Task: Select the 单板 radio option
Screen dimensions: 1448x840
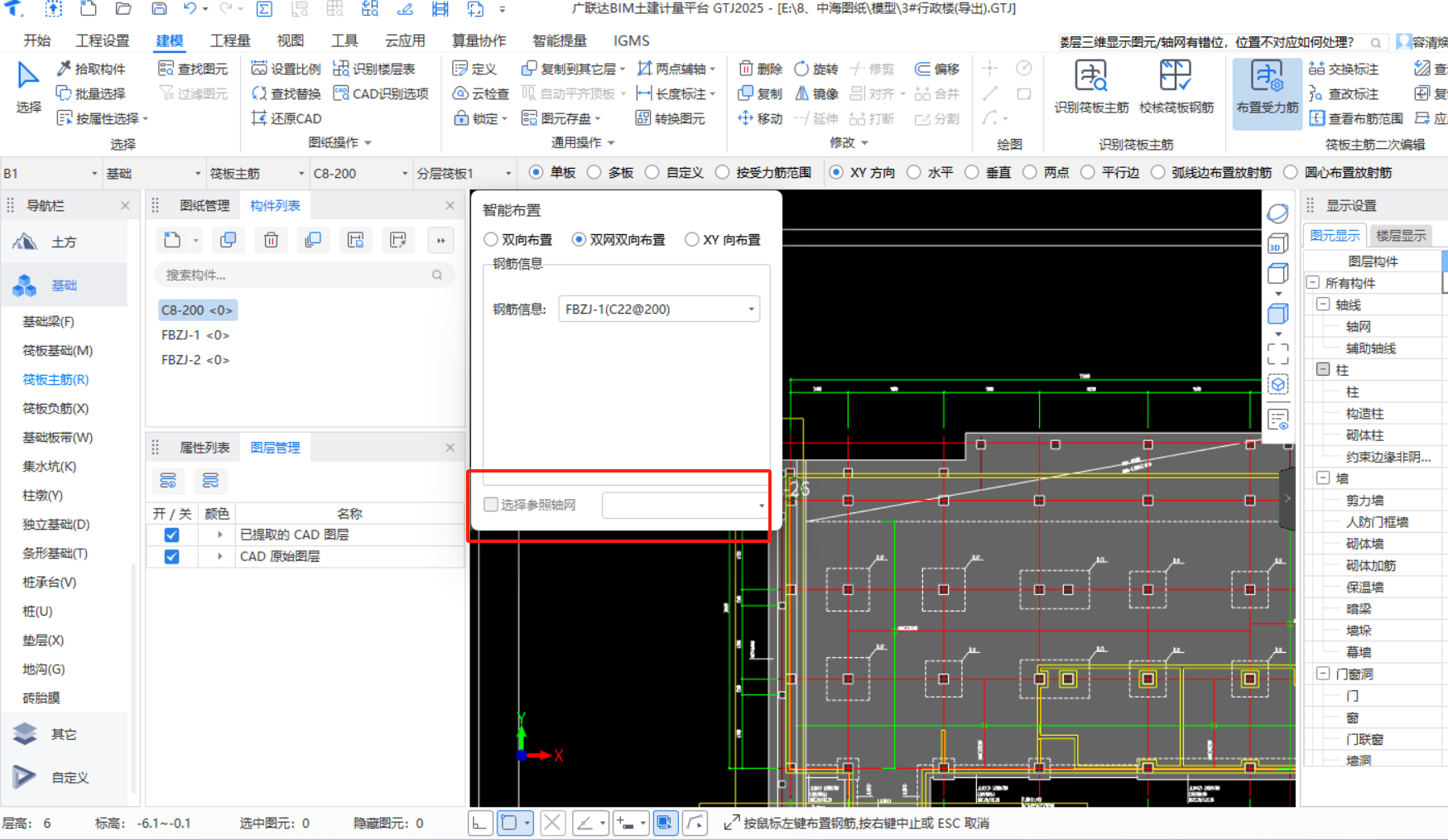Action: point(536,172)
